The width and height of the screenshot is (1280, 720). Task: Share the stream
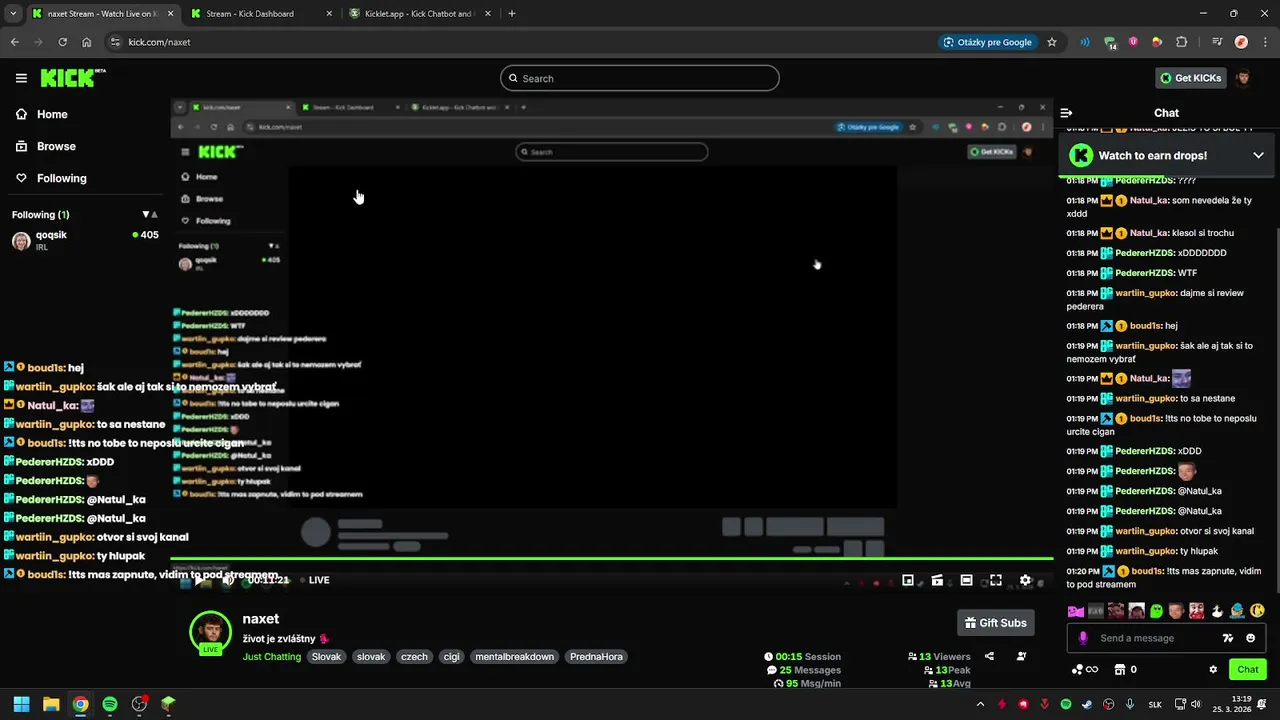coord(989,656)
